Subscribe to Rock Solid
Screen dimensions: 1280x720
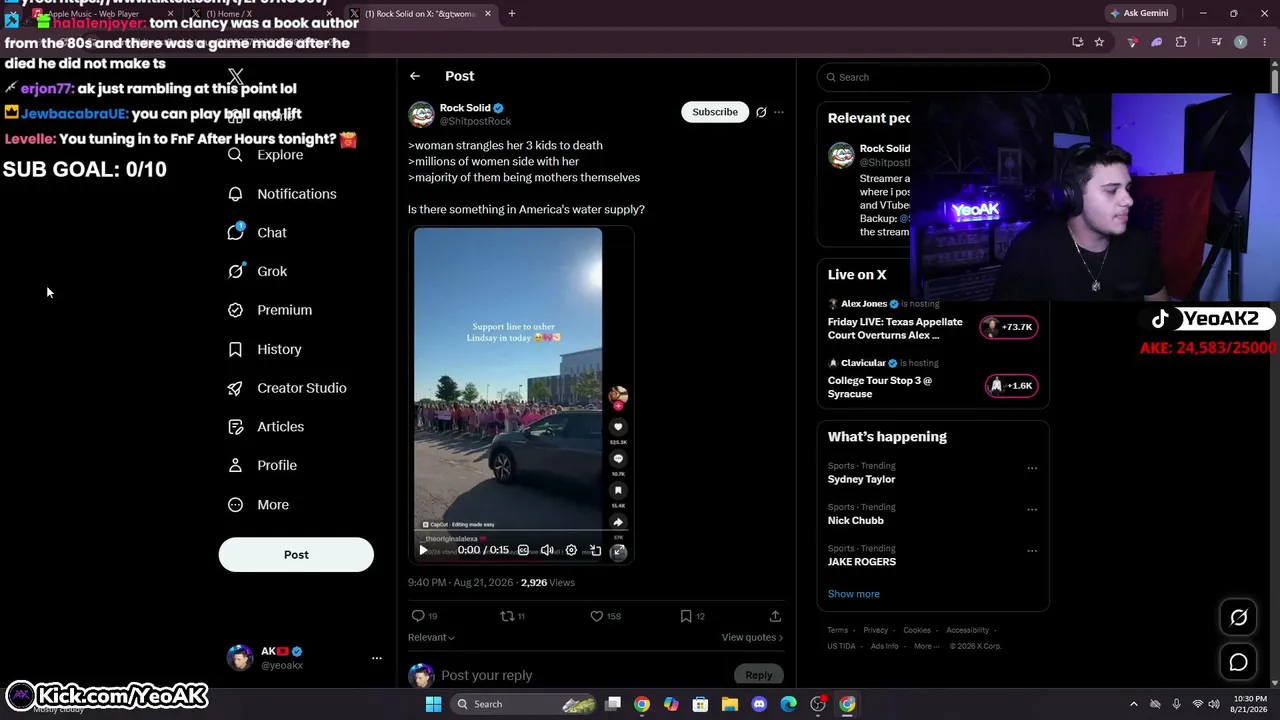[715, 112]
